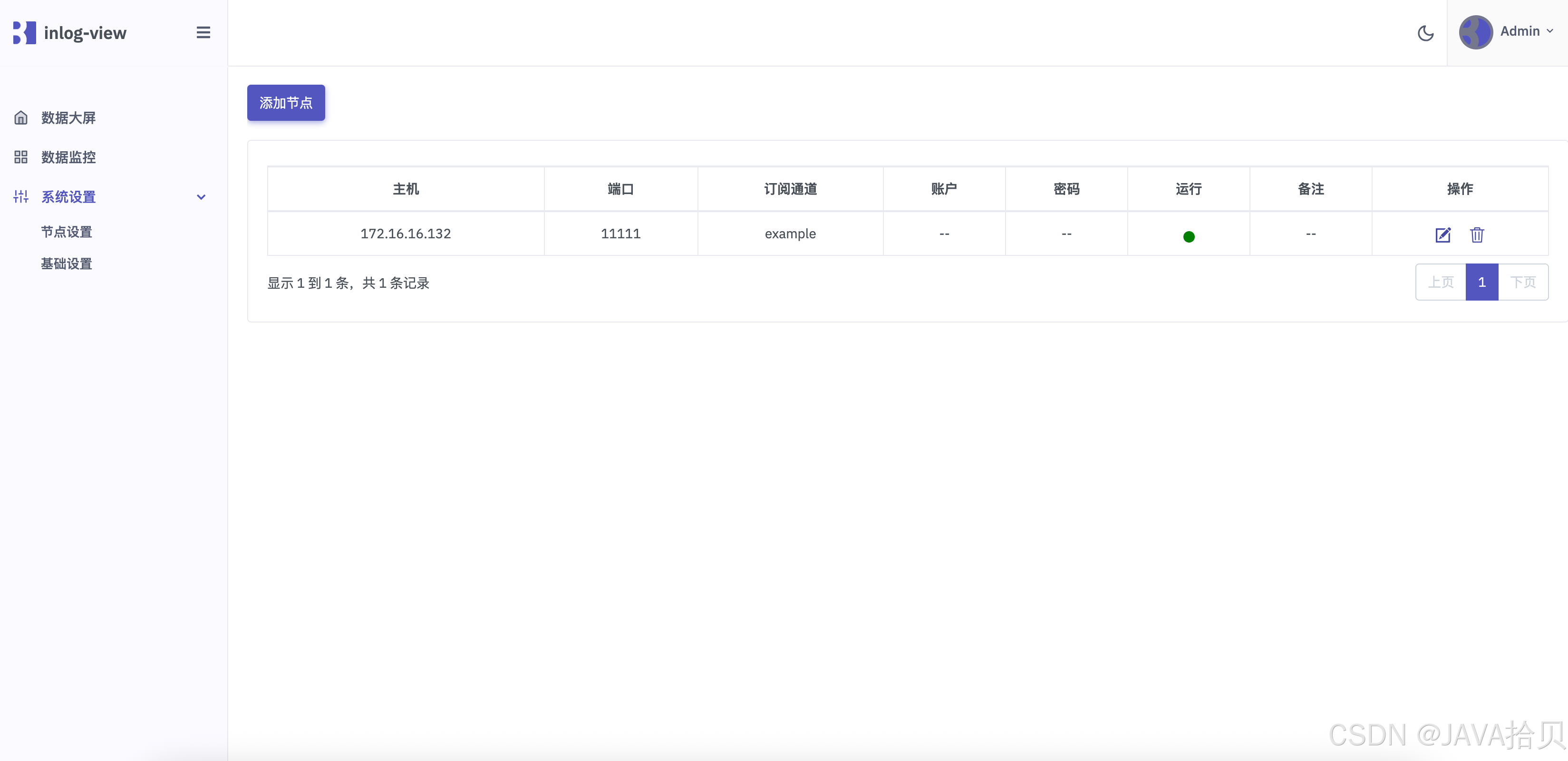Open 数据监控 menu item
This screenshot has height=761, width=1568.
[x=68, y=157]
